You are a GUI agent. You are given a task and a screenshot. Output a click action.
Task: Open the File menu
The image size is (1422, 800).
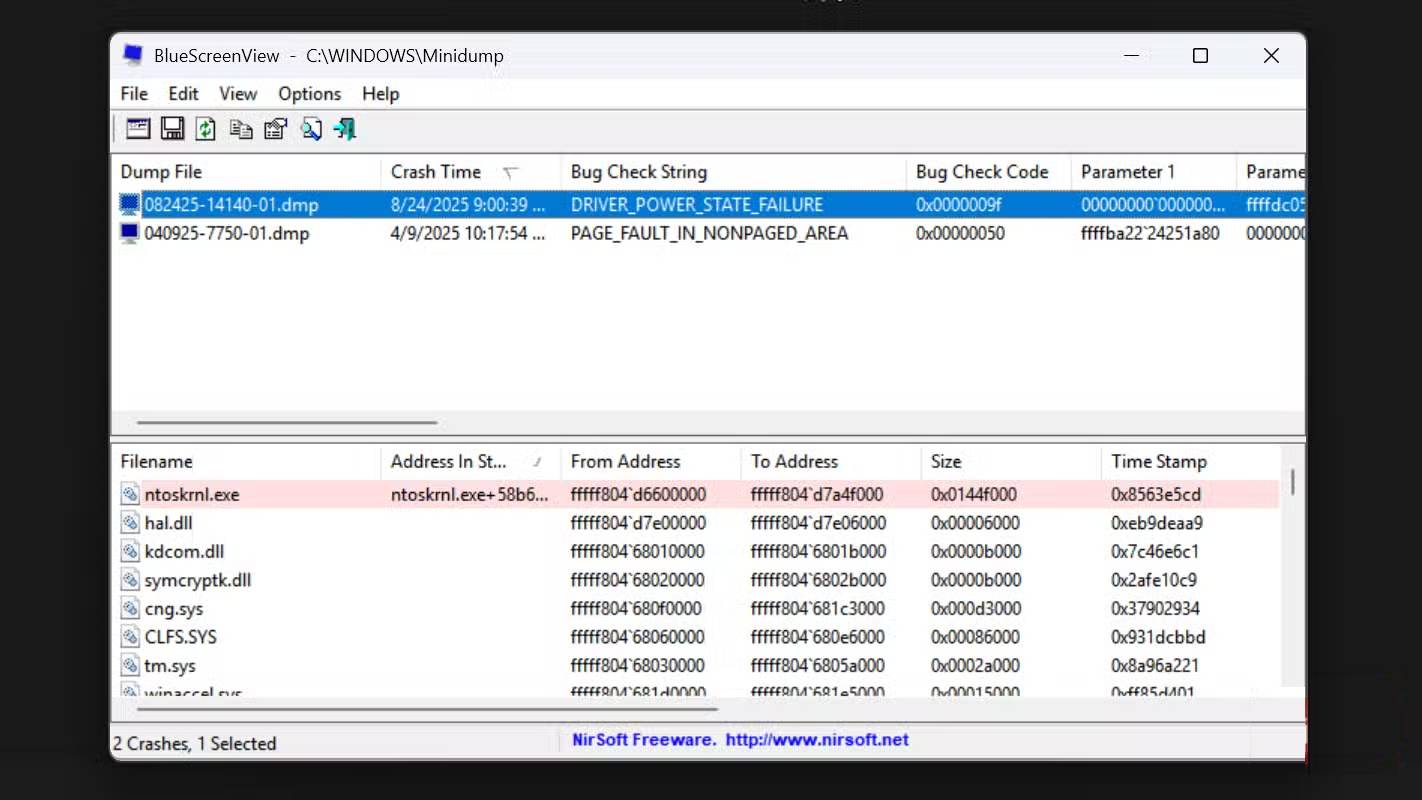pos(134,94)
